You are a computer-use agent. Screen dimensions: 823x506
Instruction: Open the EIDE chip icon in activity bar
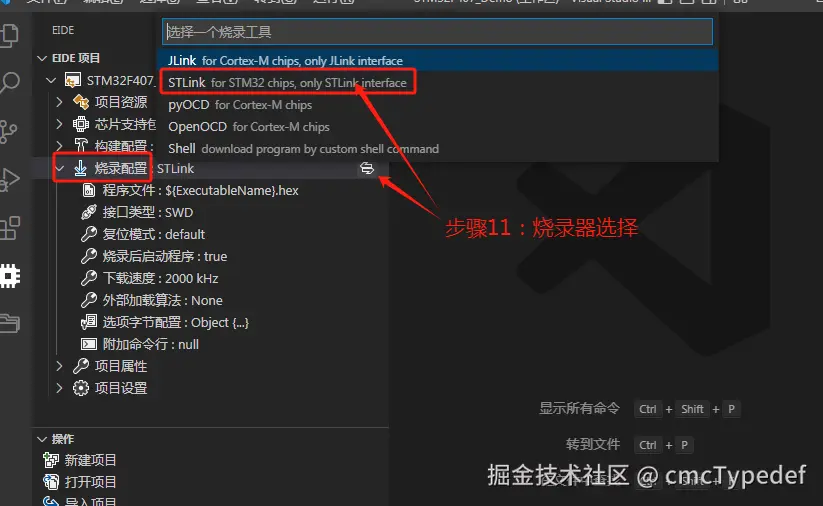point(9,276)
